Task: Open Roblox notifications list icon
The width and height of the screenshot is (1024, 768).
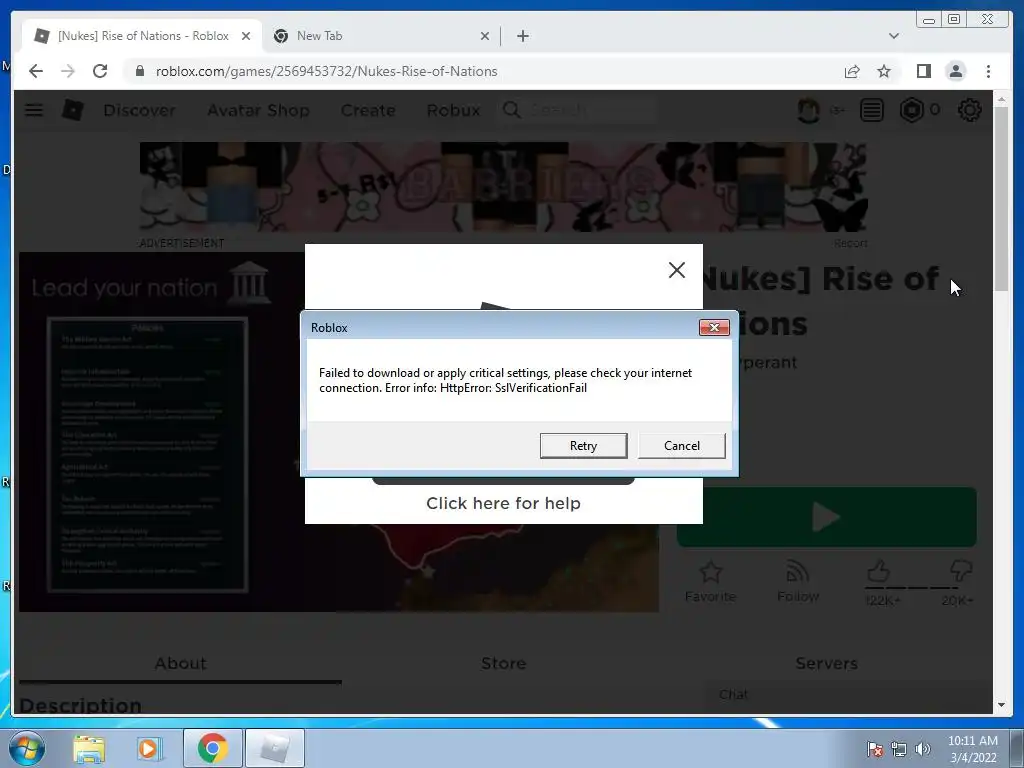Action: 871,110
